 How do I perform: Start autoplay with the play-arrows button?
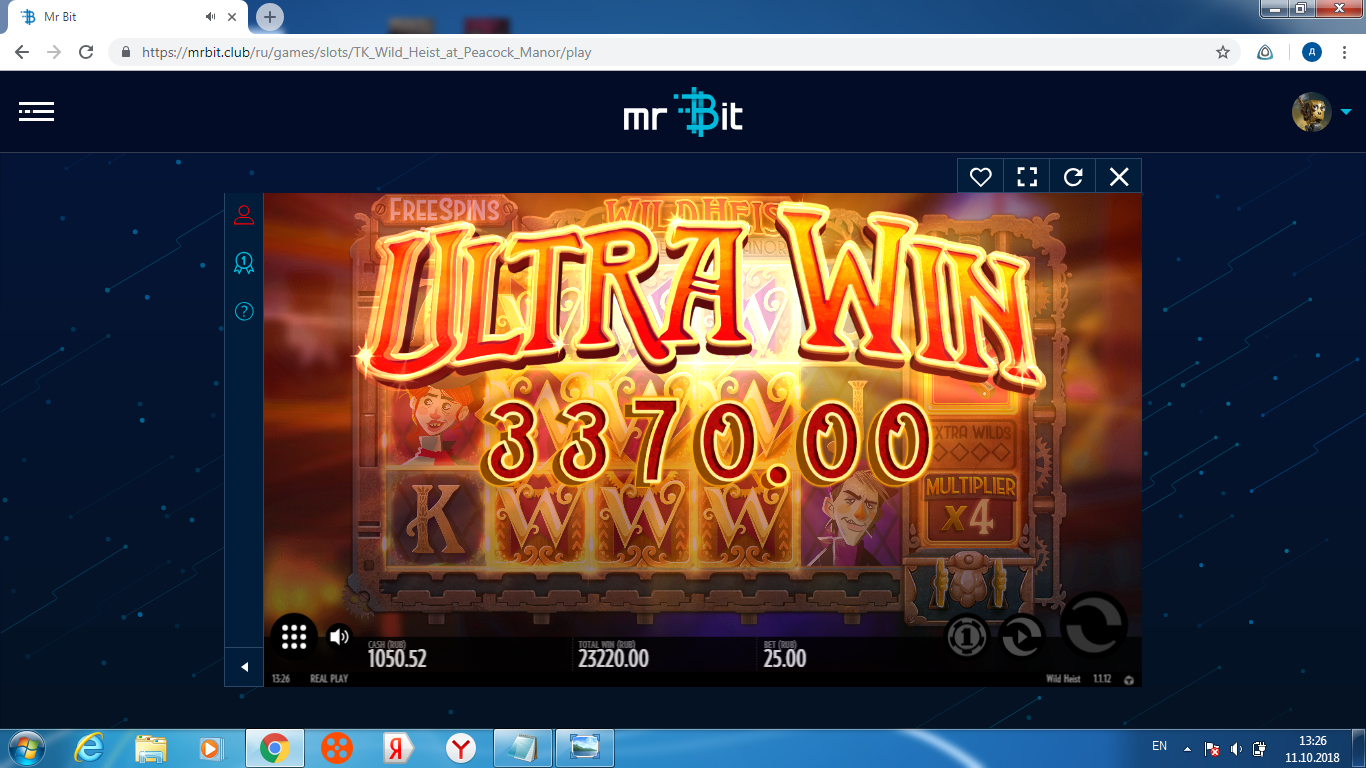click(1023, 636)
